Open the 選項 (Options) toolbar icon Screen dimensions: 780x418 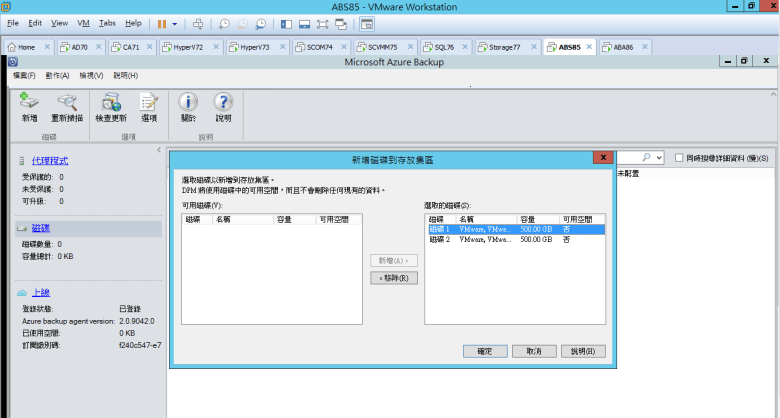tap(149, 105)
